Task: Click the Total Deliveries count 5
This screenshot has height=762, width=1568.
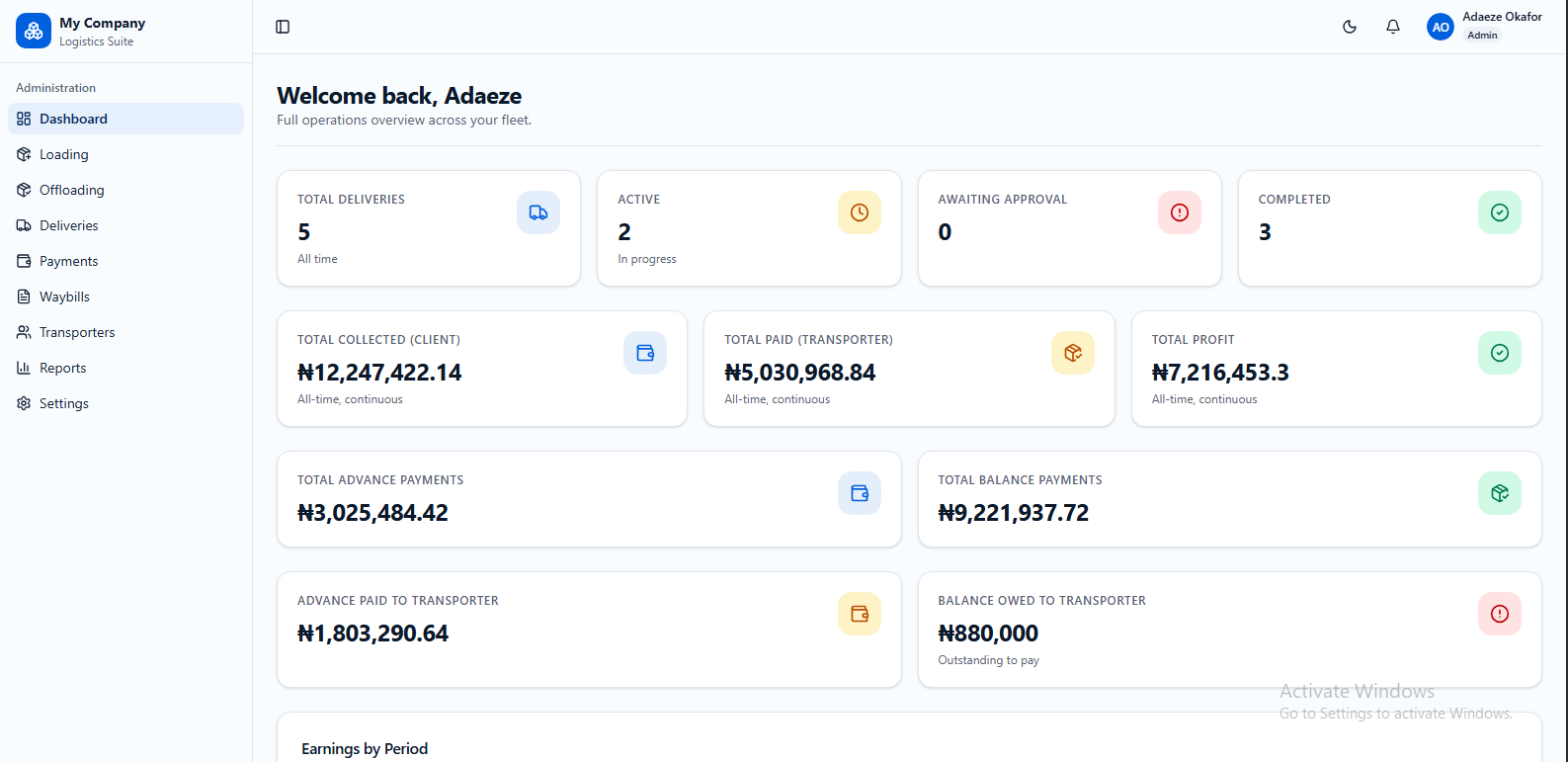Action: click(x=304, y=232)
